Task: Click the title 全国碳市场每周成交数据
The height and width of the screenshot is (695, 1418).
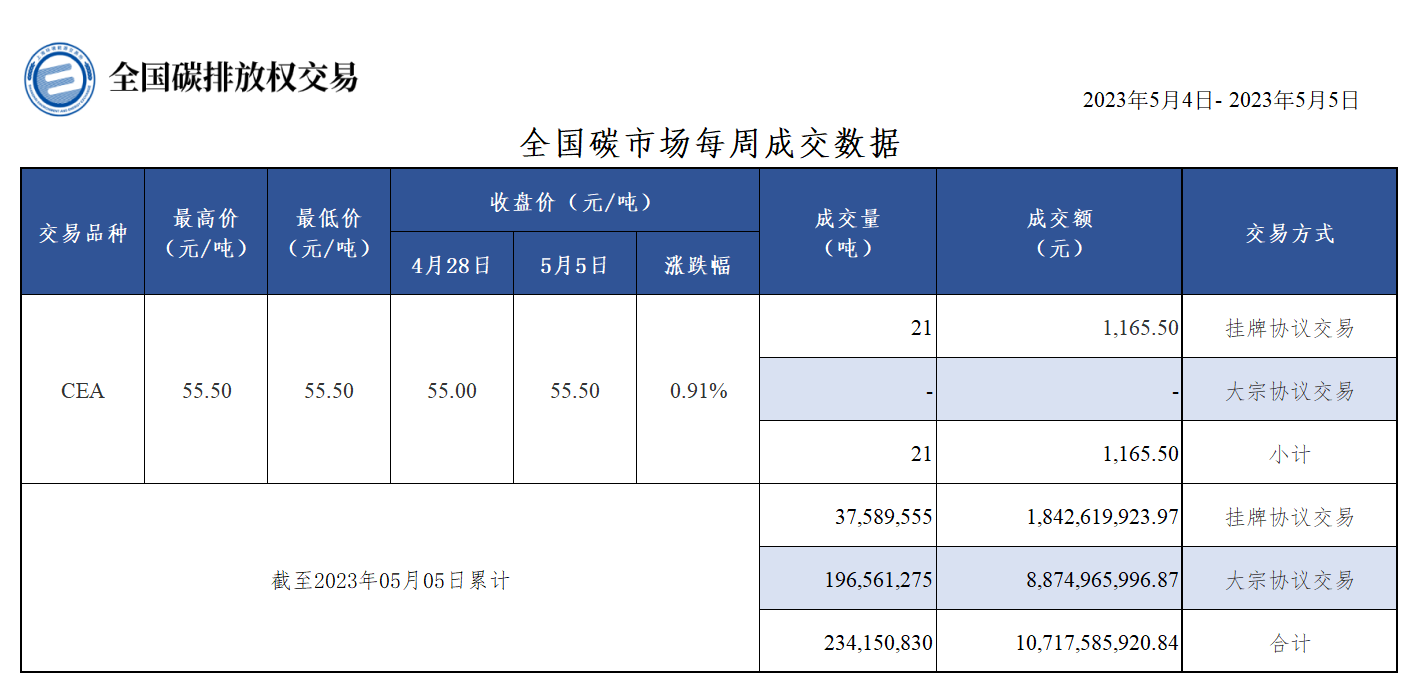Action: coord(710,143)
